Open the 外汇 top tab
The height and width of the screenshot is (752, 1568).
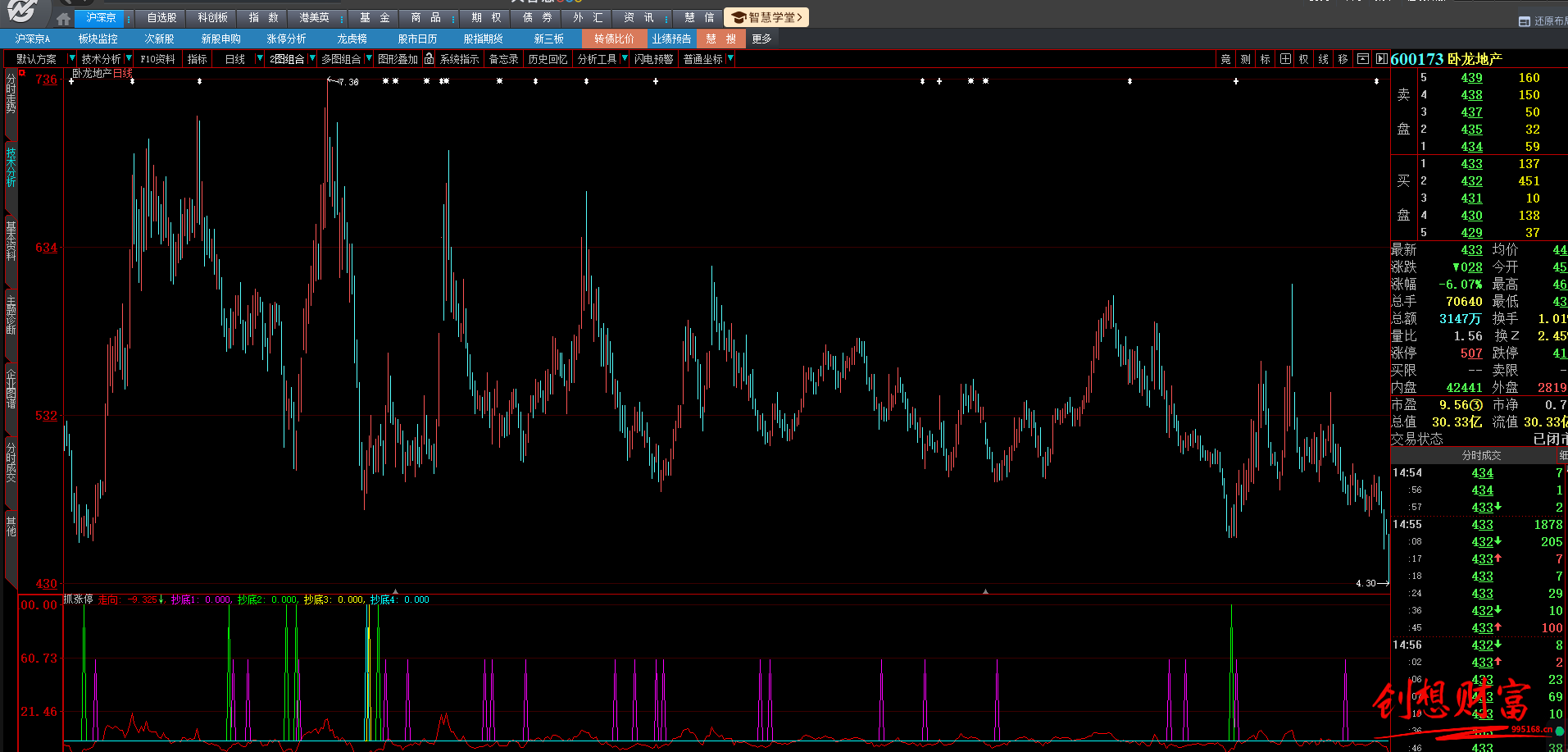[588, 17]
